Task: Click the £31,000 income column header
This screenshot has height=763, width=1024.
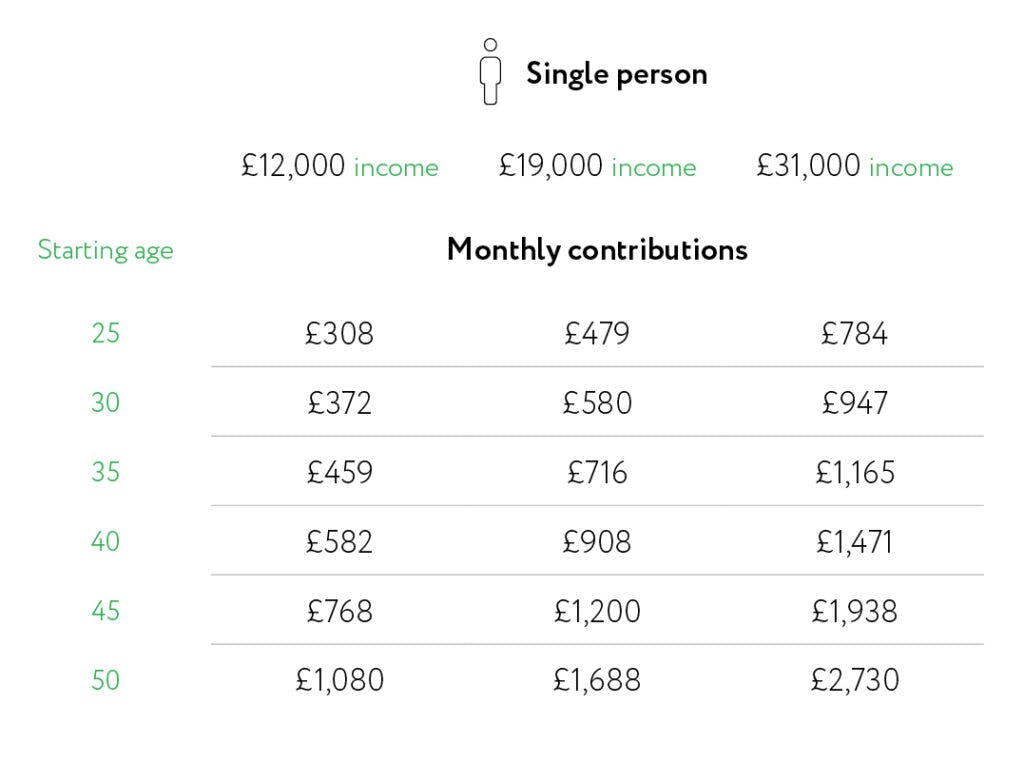Action: (x=855, y=166)
